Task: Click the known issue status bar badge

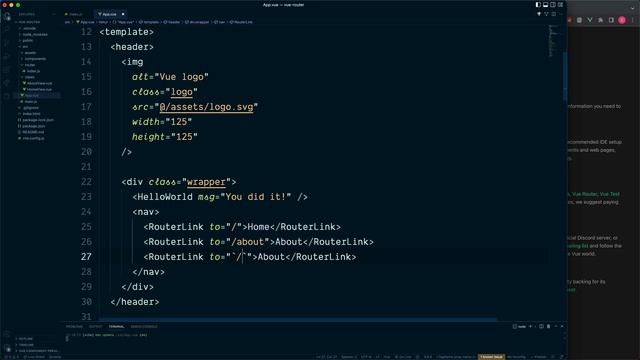Action: coord(491,357)
